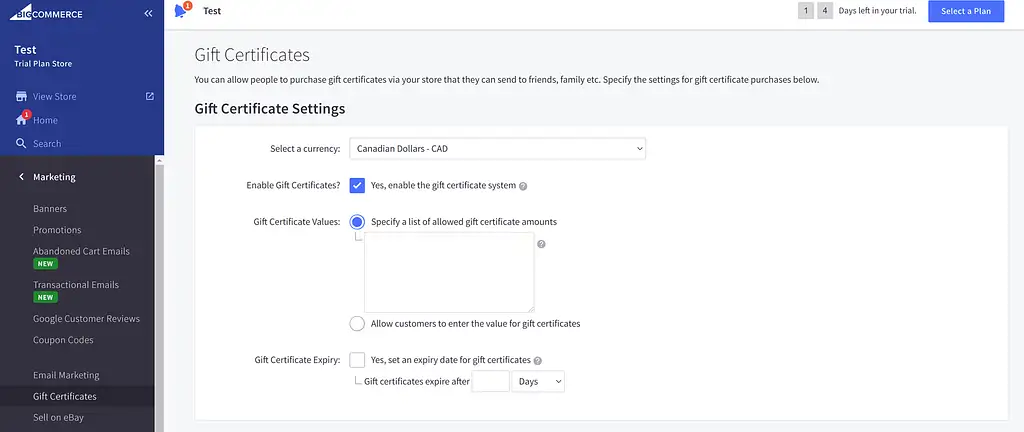
Task: Click the 'Gift certificates expire after' text
Action: click(417, 382)
